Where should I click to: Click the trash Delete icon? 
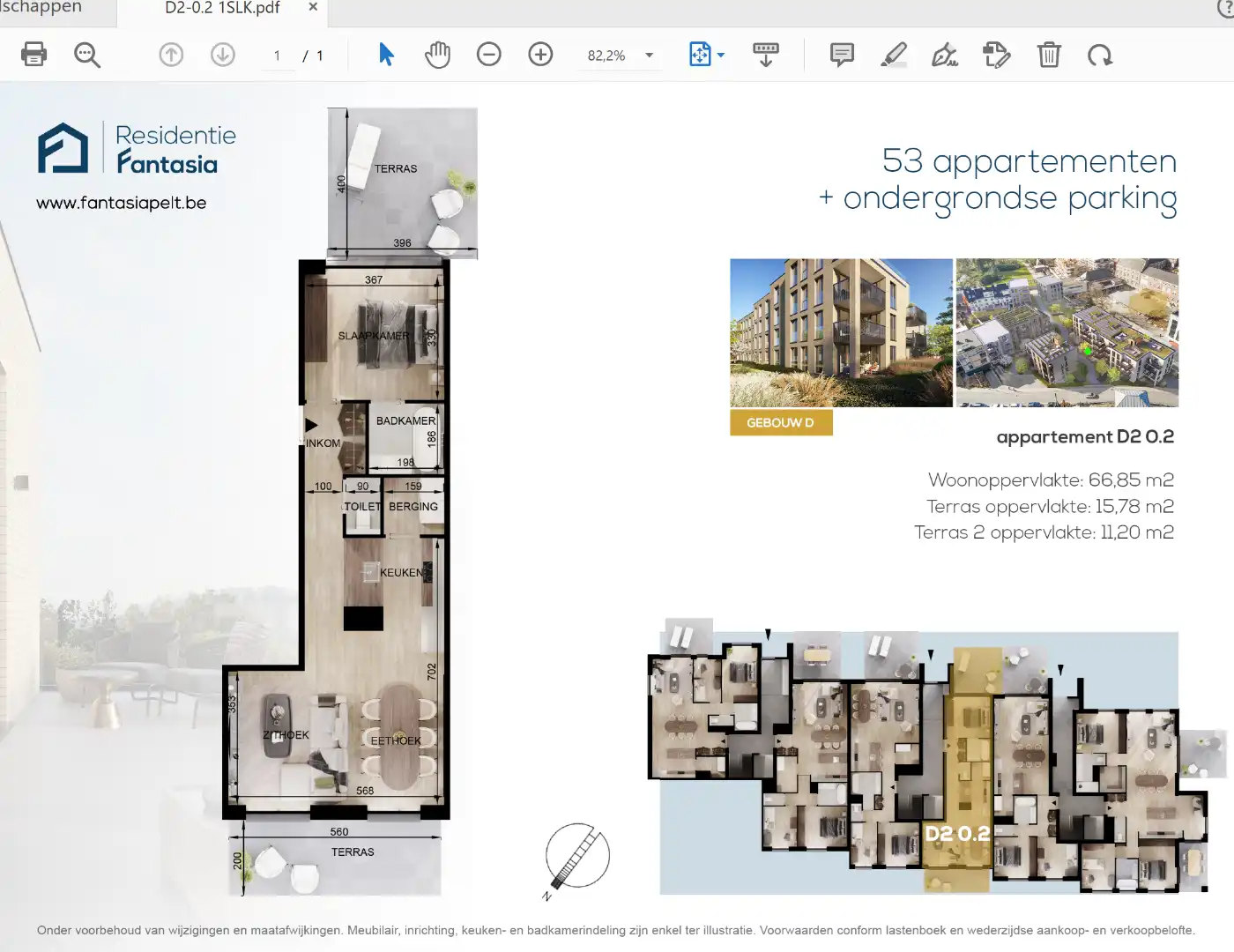click(x=1049, y=55)
